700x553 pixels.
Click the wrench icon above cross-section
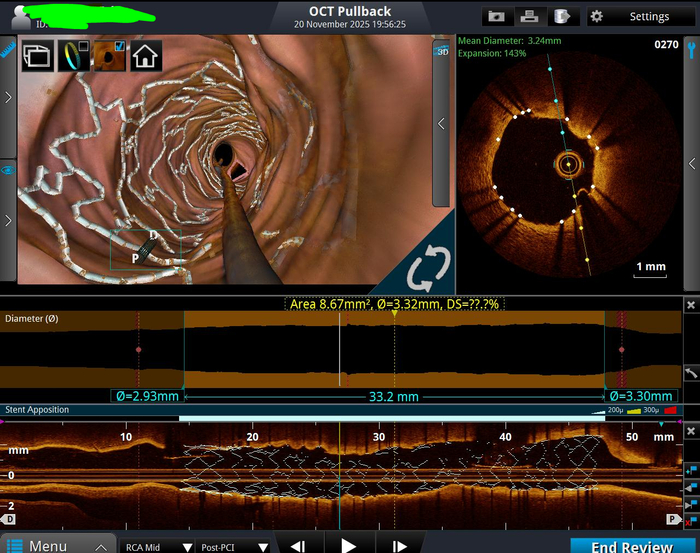click(x=691, y=45)
